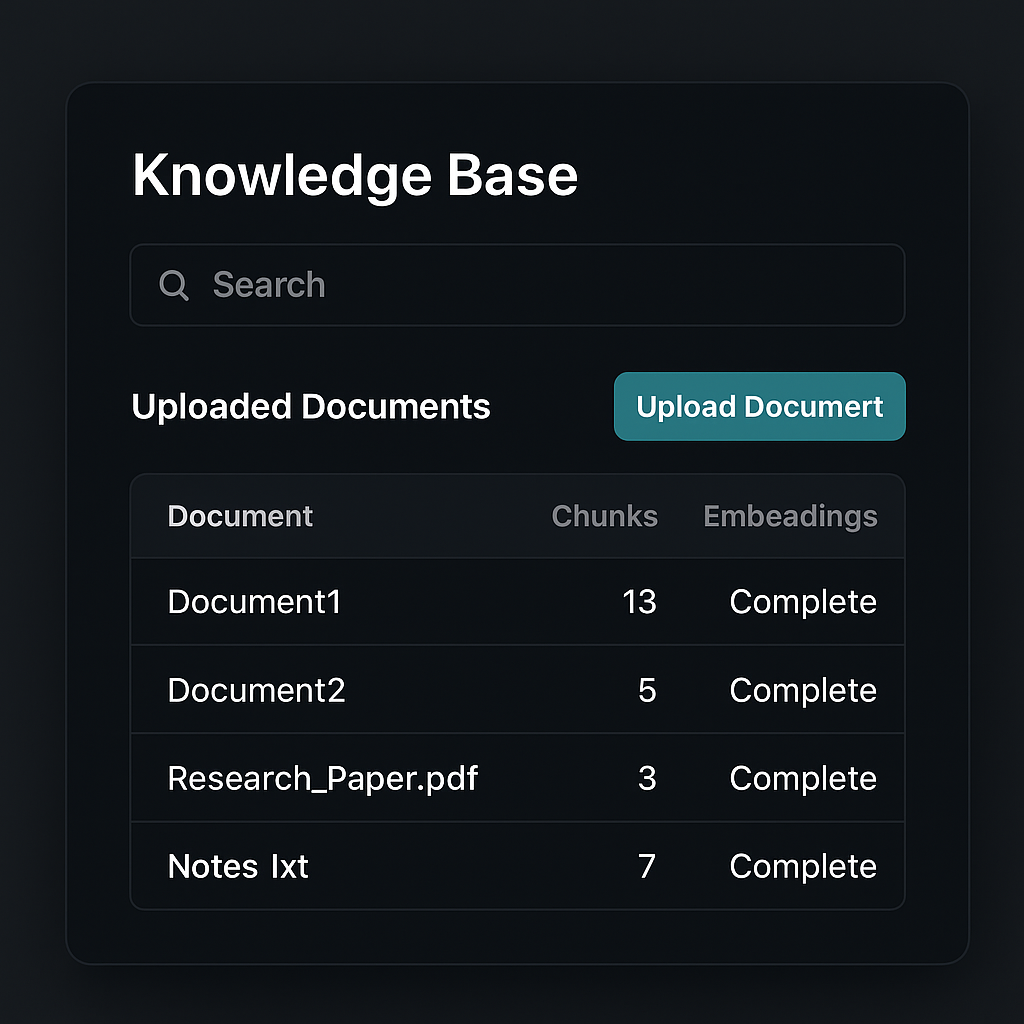Select the Document2 row name

(x=257, y=690)
